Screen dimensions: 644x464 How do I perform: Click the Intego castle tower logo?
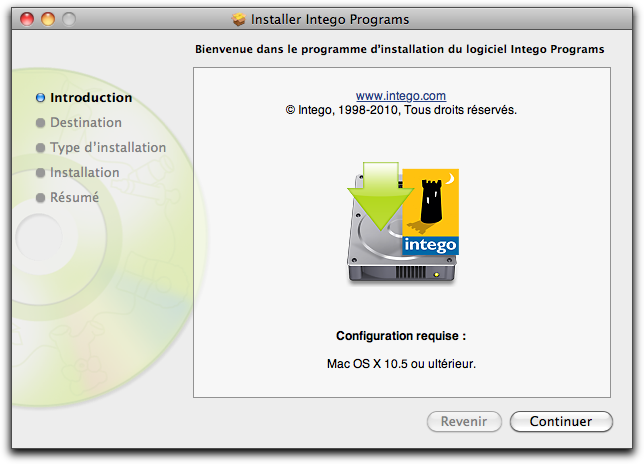[430, 202]
